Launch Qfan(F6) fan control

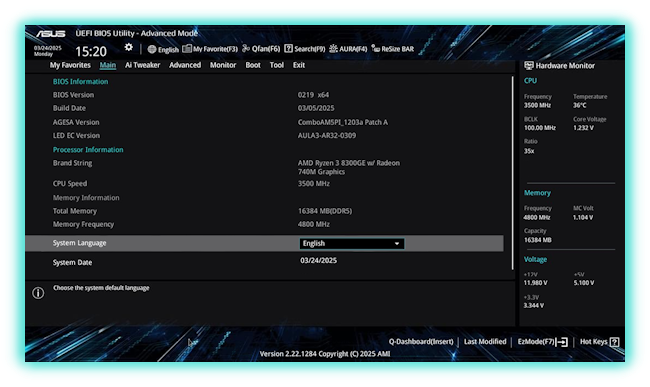pyautogui.click(x=261, y=49)
